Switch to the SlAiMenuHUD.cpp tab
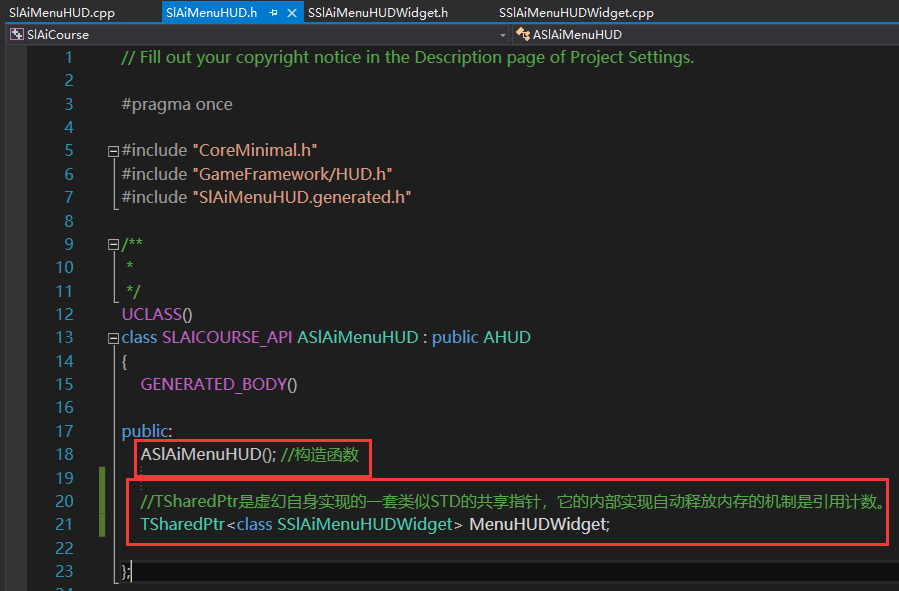 (x=62, y=12)
